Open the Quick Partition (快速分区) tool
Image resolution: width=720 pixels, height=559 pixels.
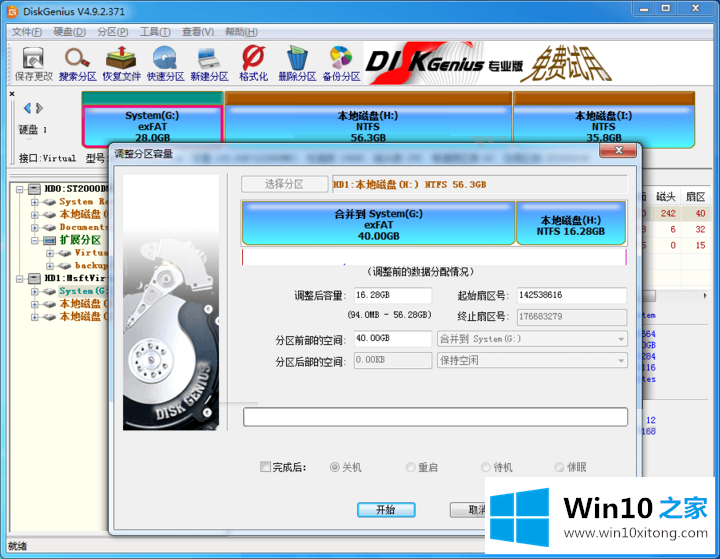165,63
